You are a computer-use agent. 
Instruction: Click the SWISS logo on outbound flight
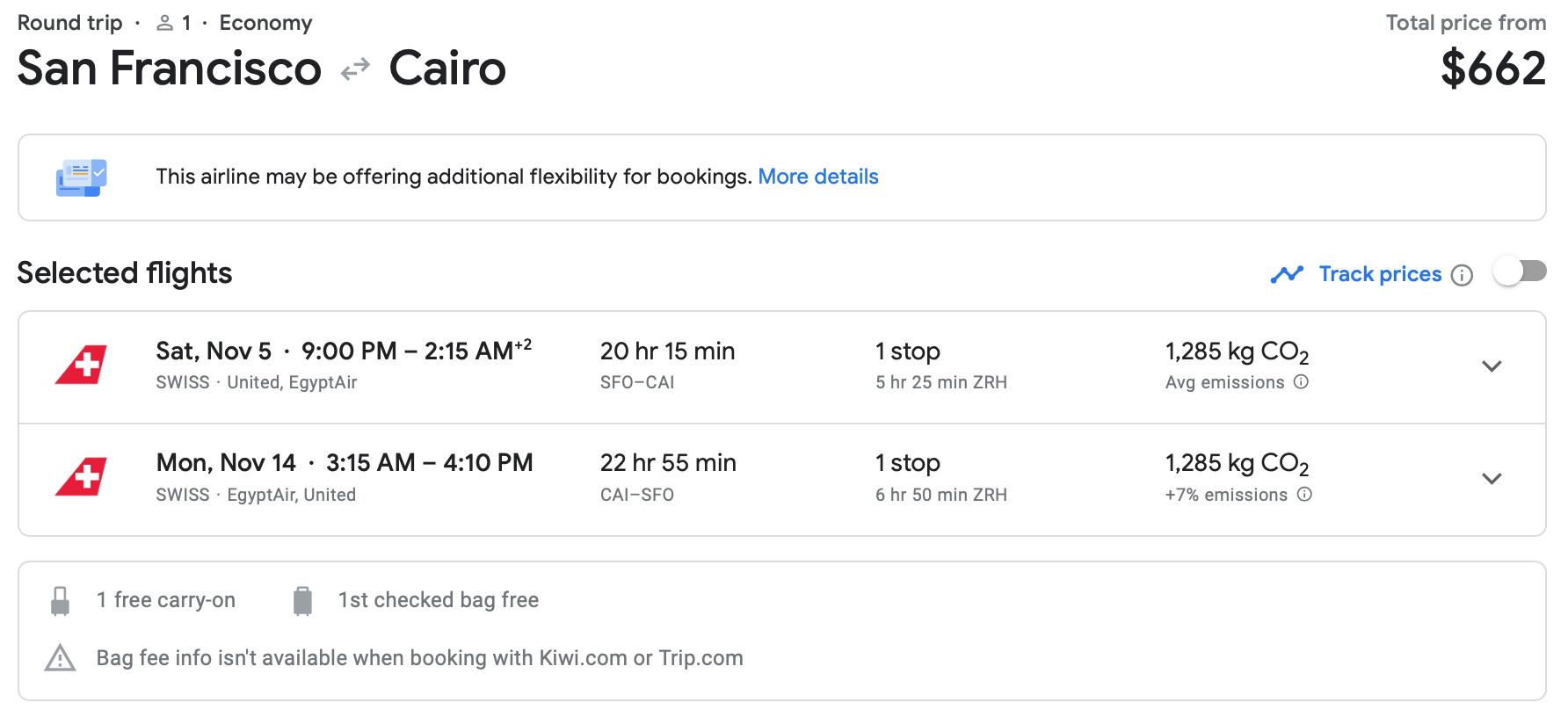82,365
